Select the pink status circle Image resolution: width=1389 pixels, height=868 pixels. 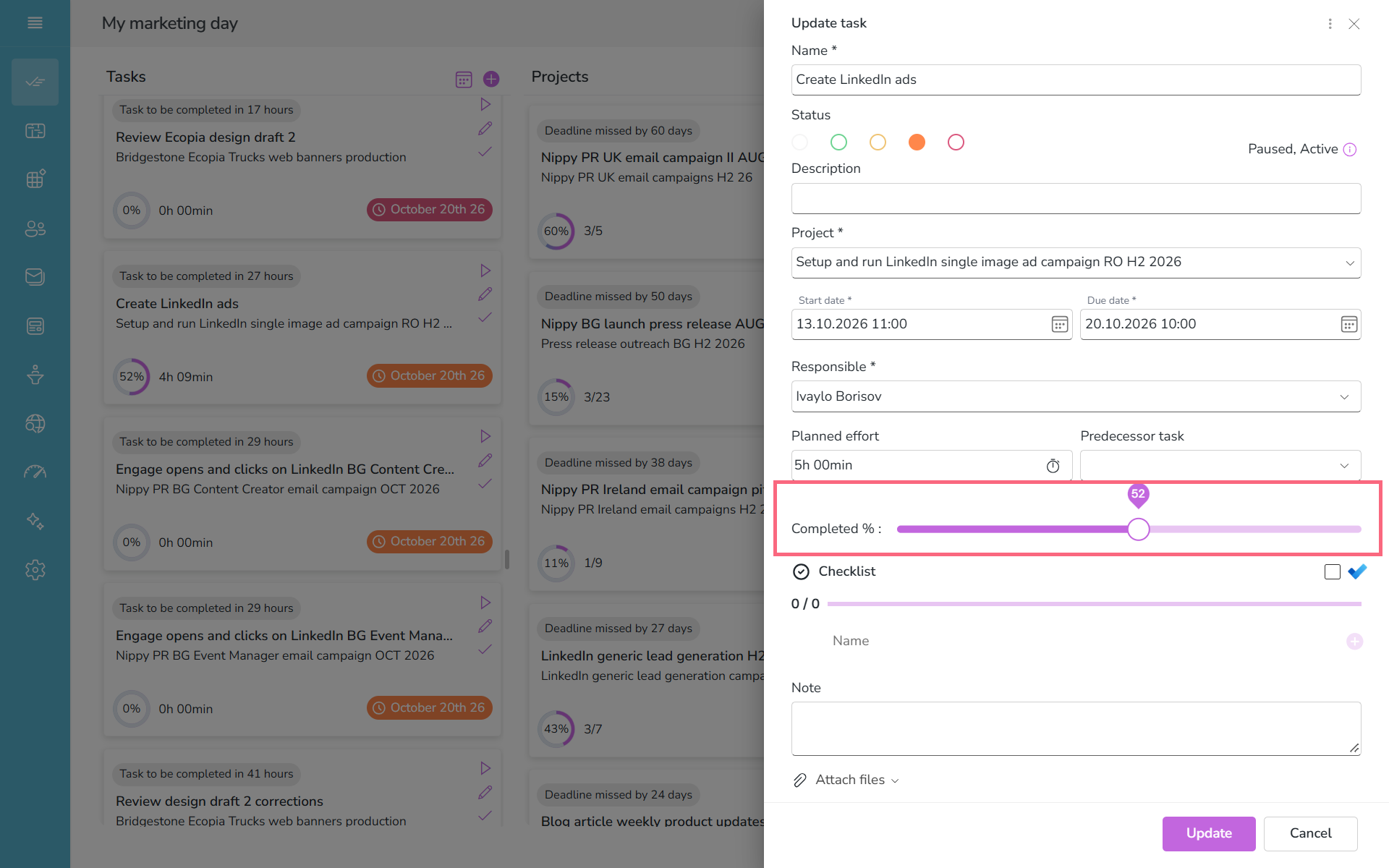(956, 142)
